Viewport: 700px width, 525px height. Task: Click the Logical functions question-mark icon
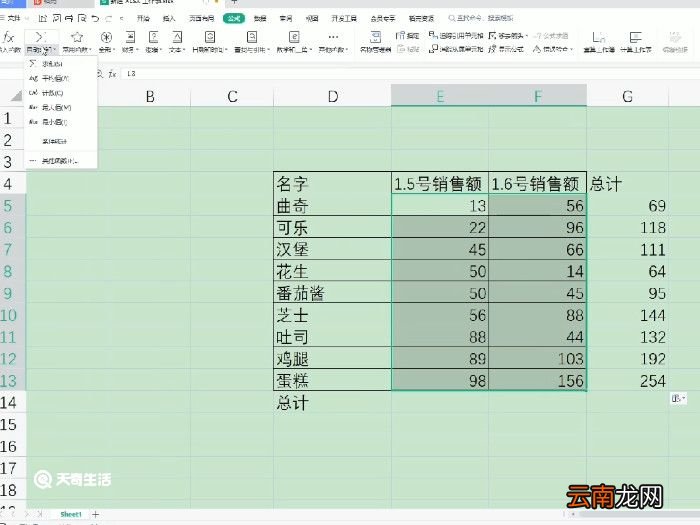point(154,37)
